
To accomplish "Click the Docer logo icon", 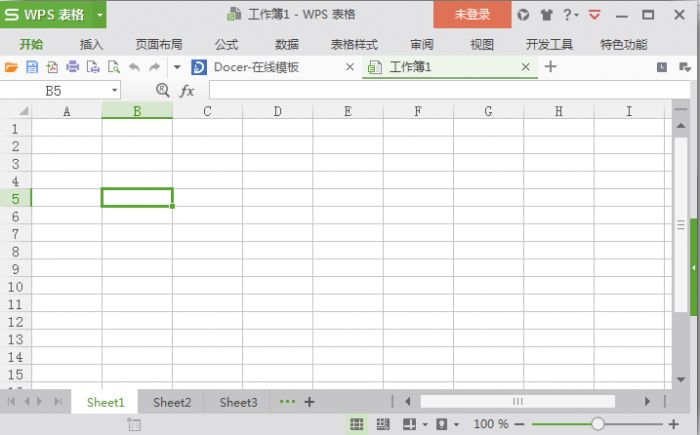I will 199,67.
